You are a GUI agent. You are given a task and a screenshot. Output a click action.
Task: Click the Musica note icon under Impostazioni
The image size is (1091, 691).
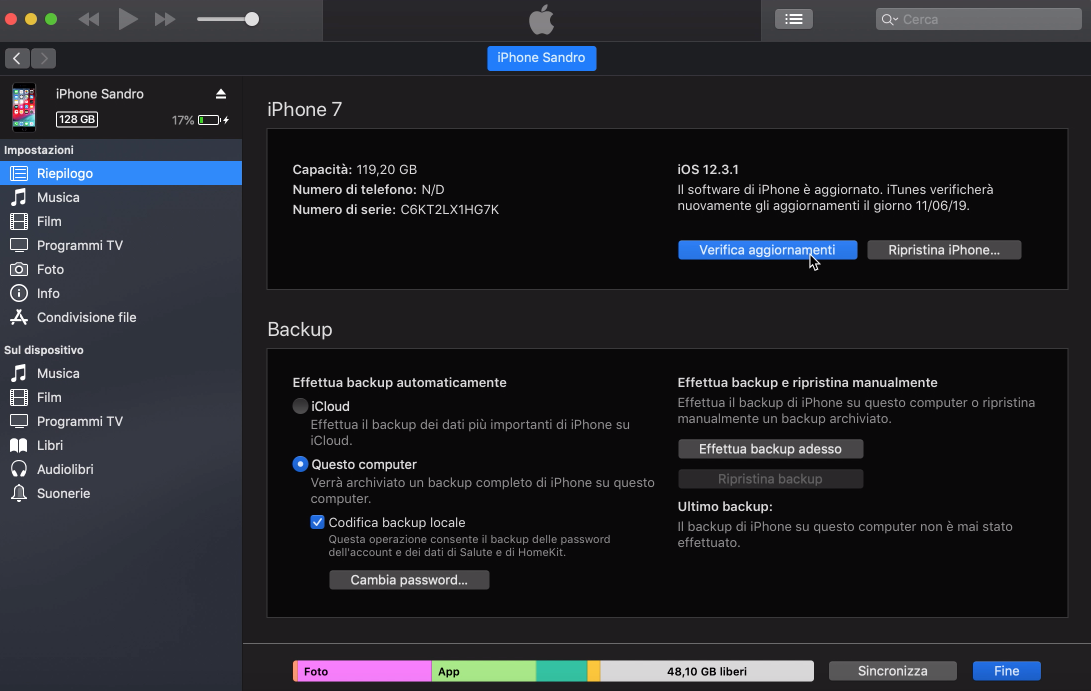coord(19,197)
